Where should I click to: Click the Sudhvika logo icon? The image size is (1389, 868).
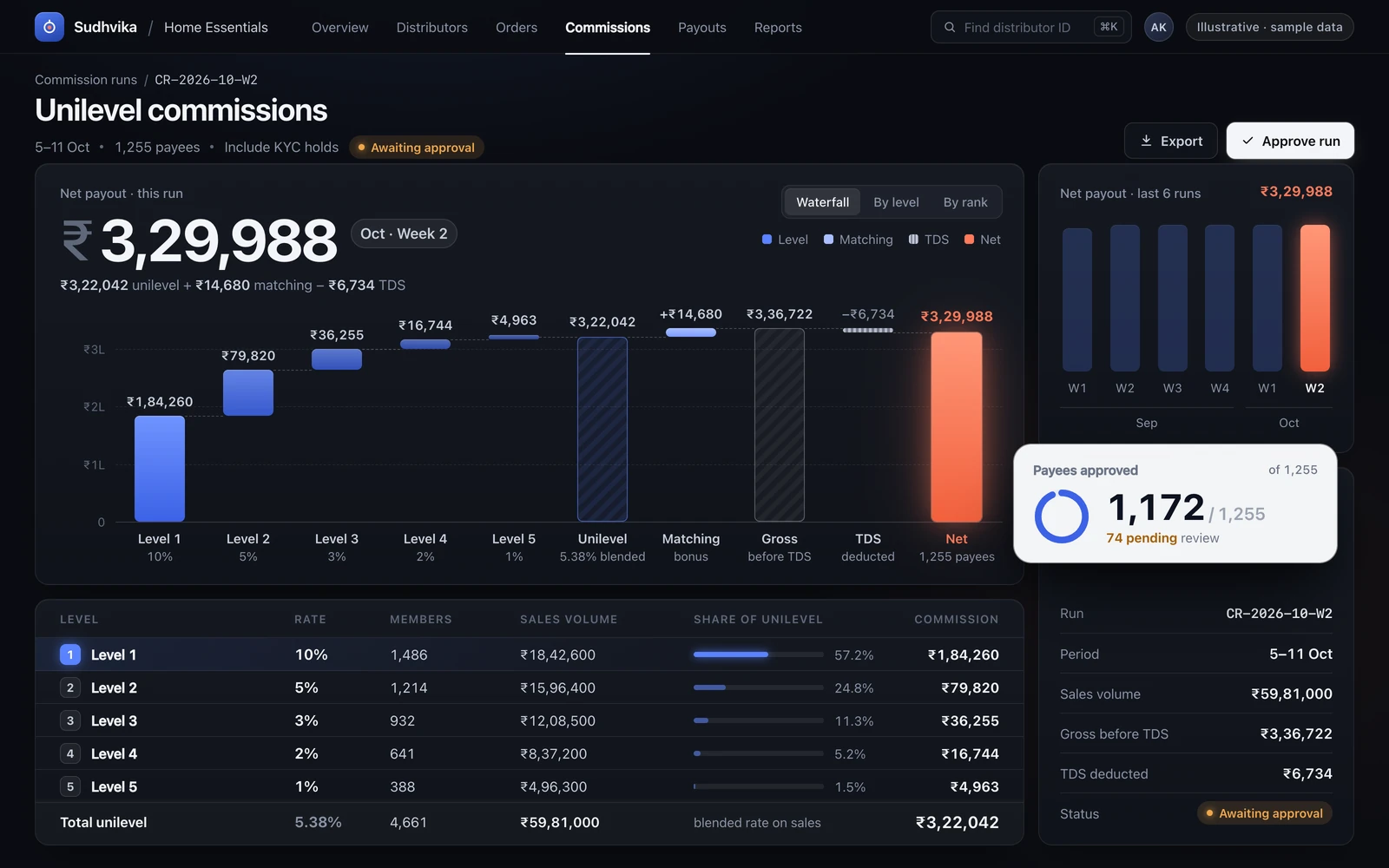pyautogui.click(x=49, y=27)
